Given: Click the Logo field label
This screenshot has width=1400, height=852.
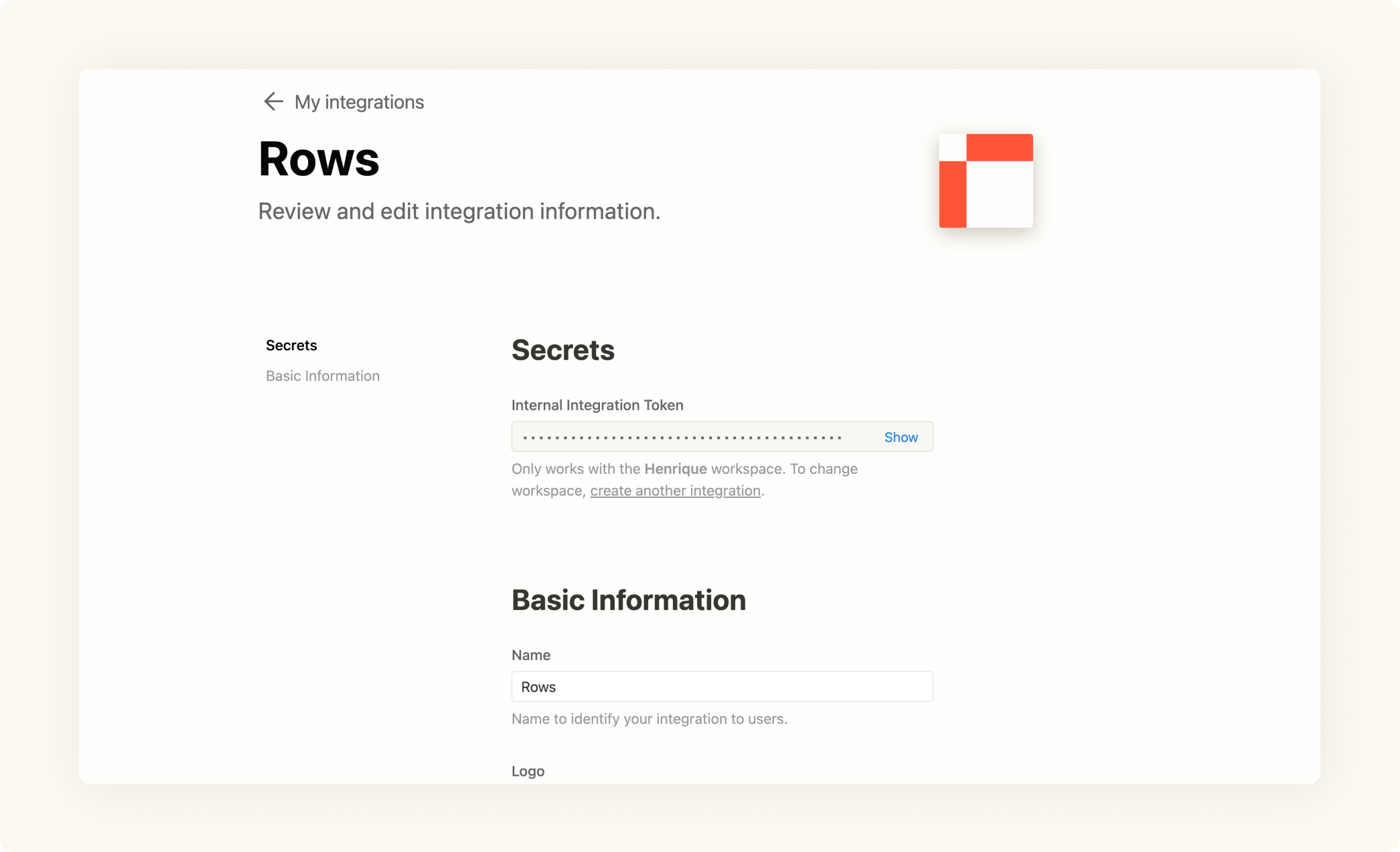Looking at the screenshot, I should point(528,771).
